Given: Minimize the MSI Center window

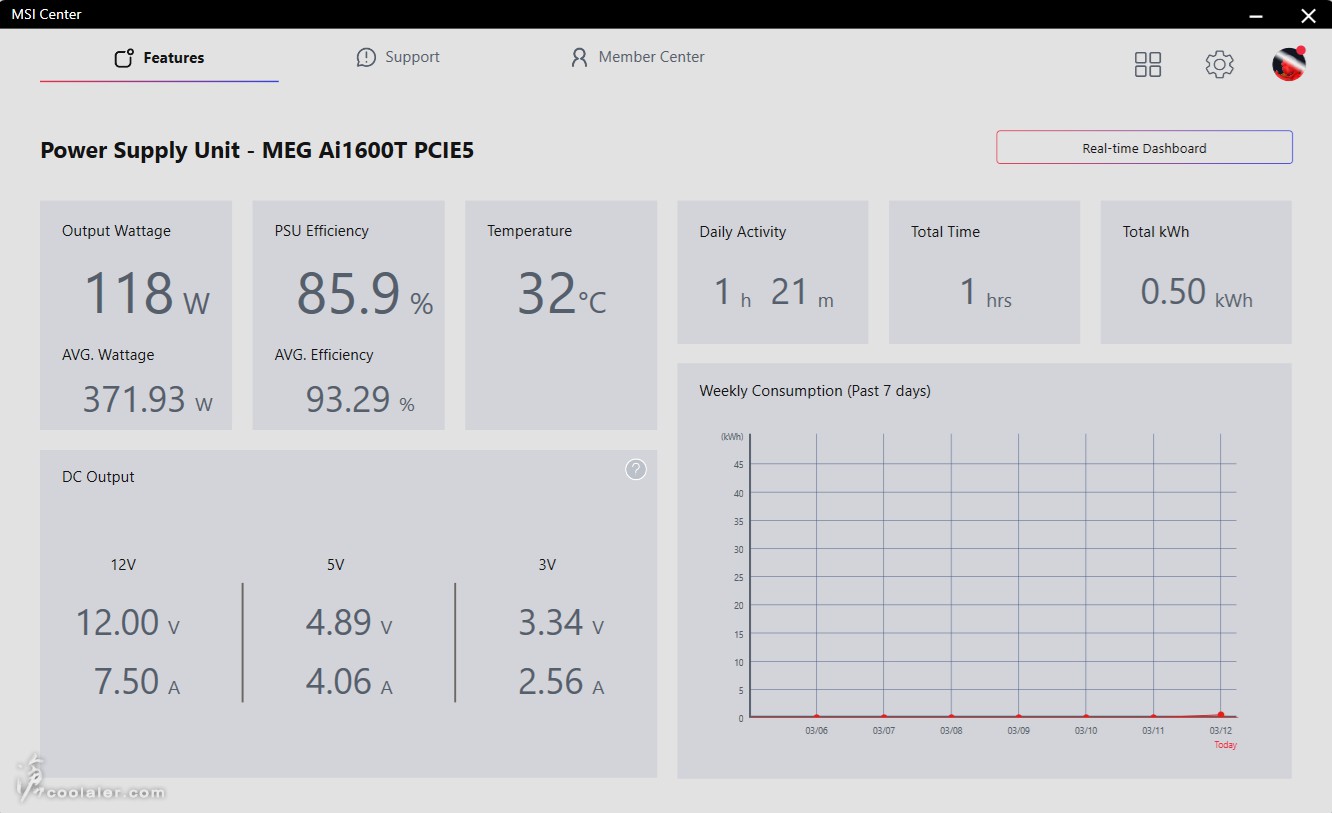Looking at the screenshot, I should tap(1257, 14).
